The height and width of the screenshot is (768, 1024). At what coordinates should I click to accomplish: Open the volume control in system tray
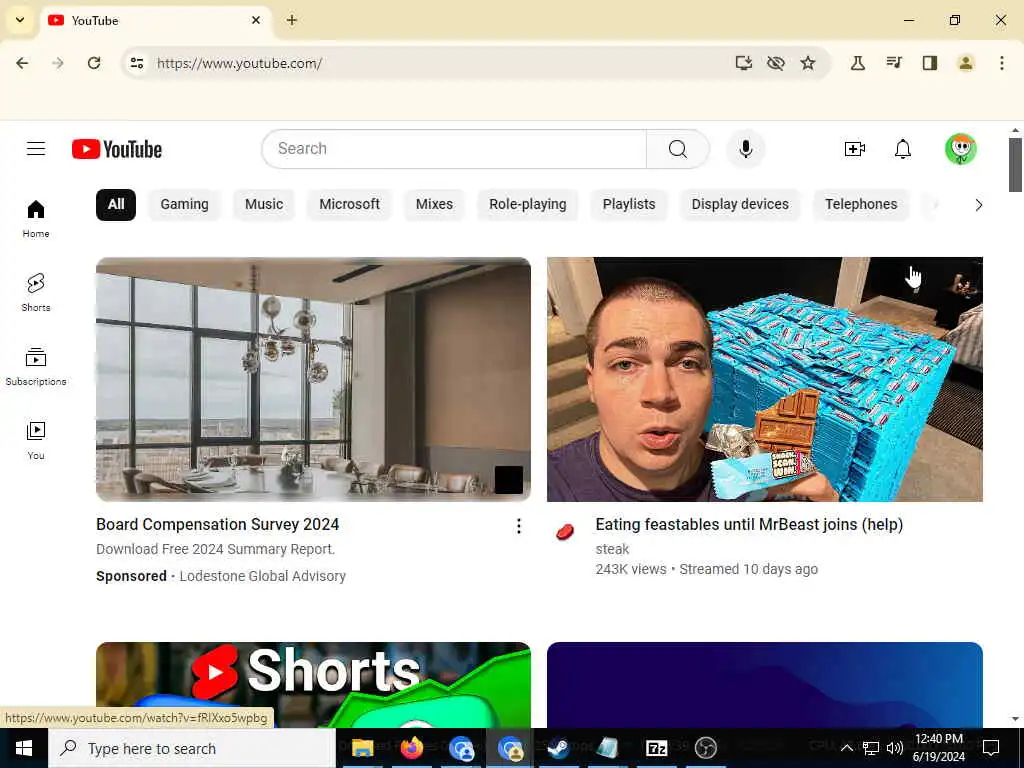coord(895,748)
